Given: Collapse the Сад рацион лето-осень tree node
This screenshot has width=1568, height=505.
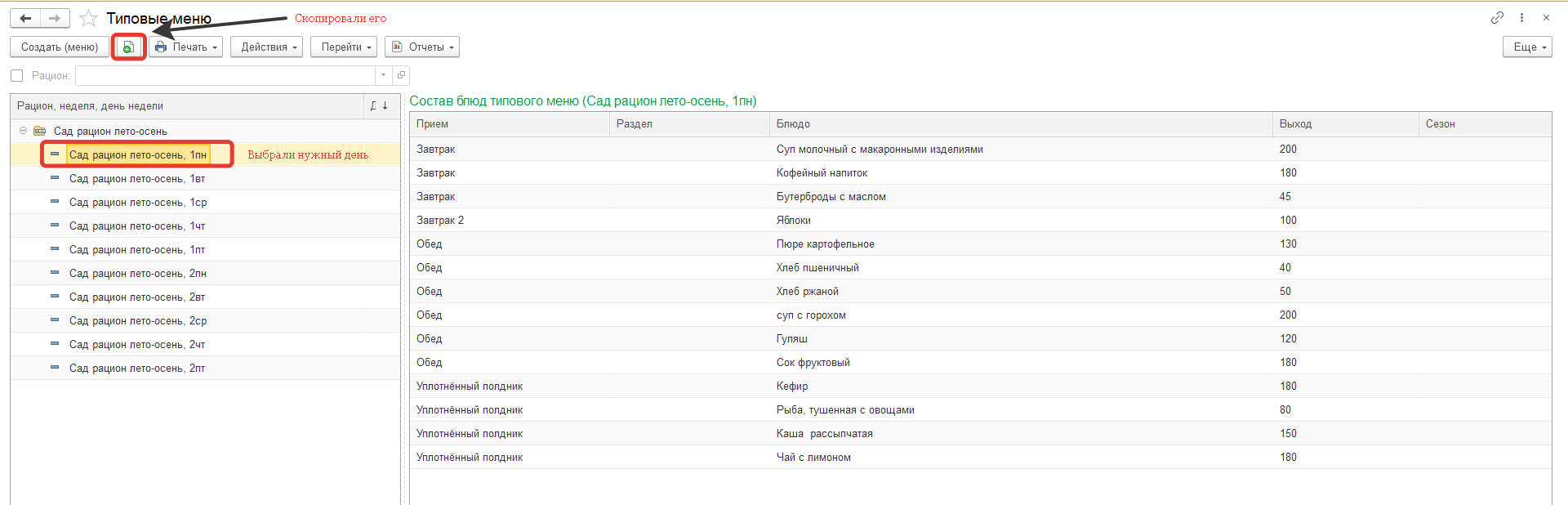Looking at the screenshot, I should (x=23, y=131).
